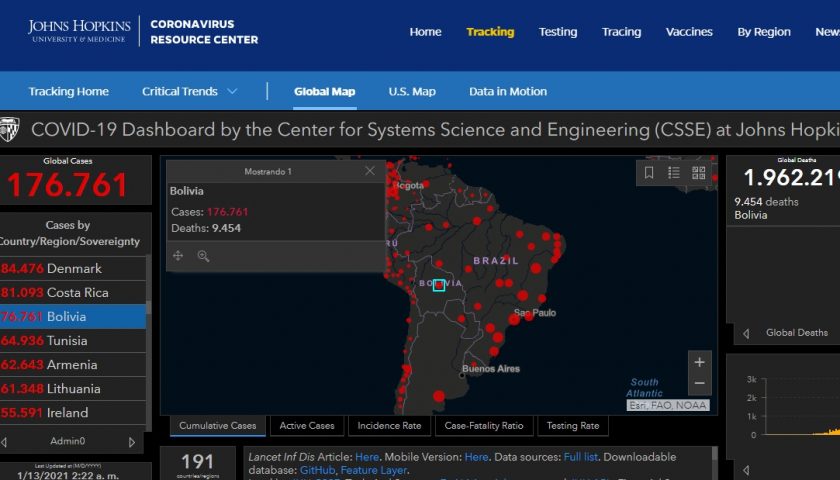
Task: Click left arrow beside Global Deaths label
Action: 746,333
